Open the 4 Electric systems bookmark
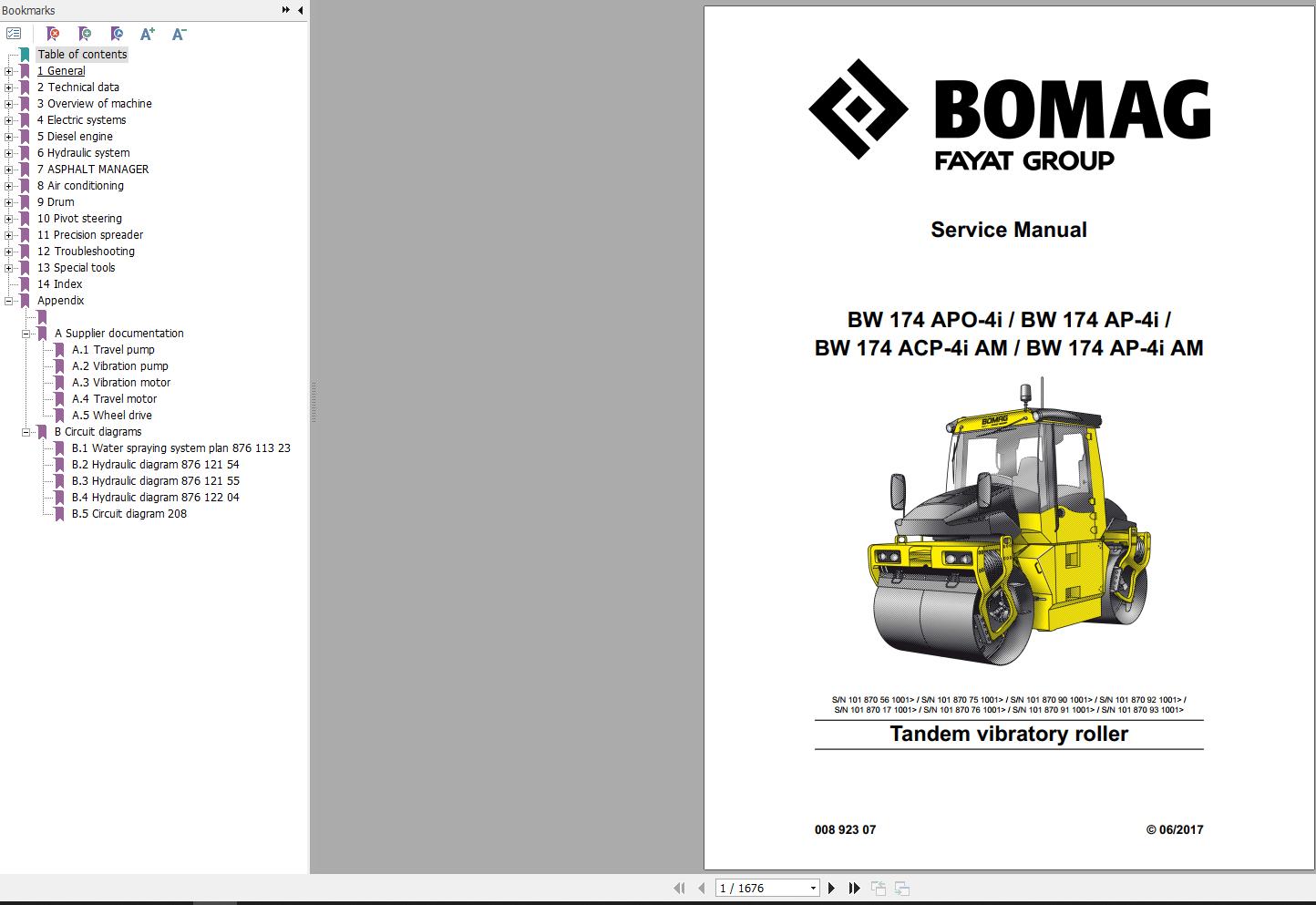Image resolution: width=1316 pixels, height=905 pixels. [x=82, y=120]
